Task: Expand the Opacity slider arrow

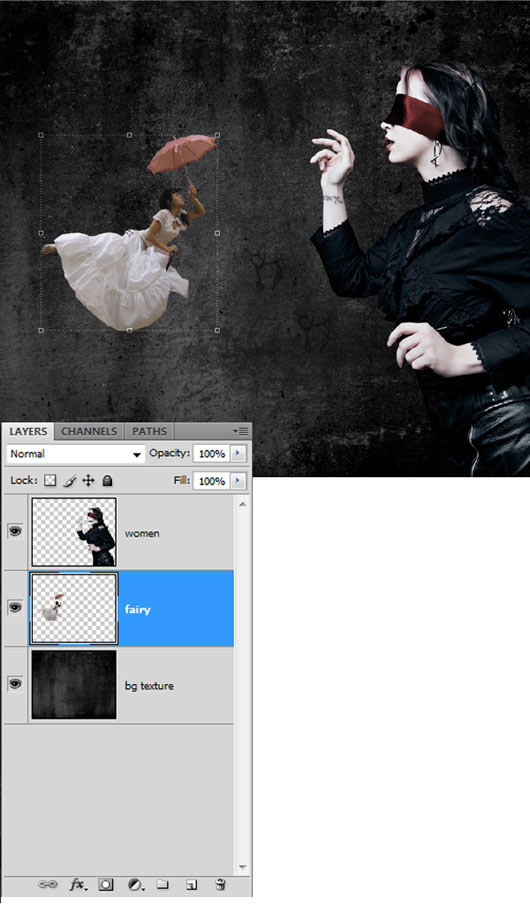Action: (x=238, y=454)
